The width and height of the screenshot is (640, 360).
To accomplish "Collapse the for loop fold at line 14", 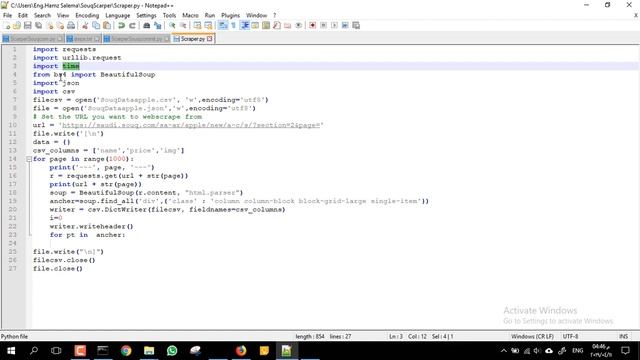I will (29, 159).
